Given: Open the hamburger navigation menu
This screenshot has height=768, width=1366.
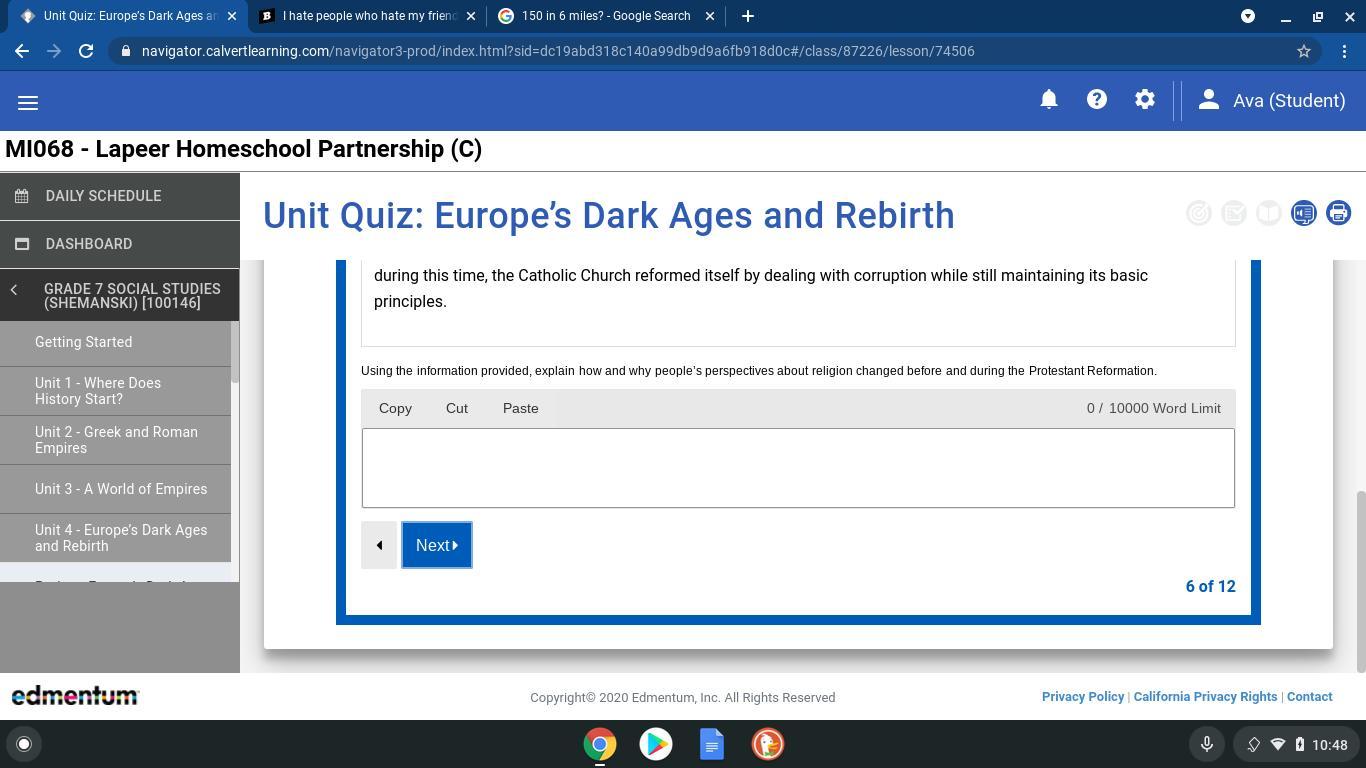Looking at the screenshot, I should click(28, 103).
